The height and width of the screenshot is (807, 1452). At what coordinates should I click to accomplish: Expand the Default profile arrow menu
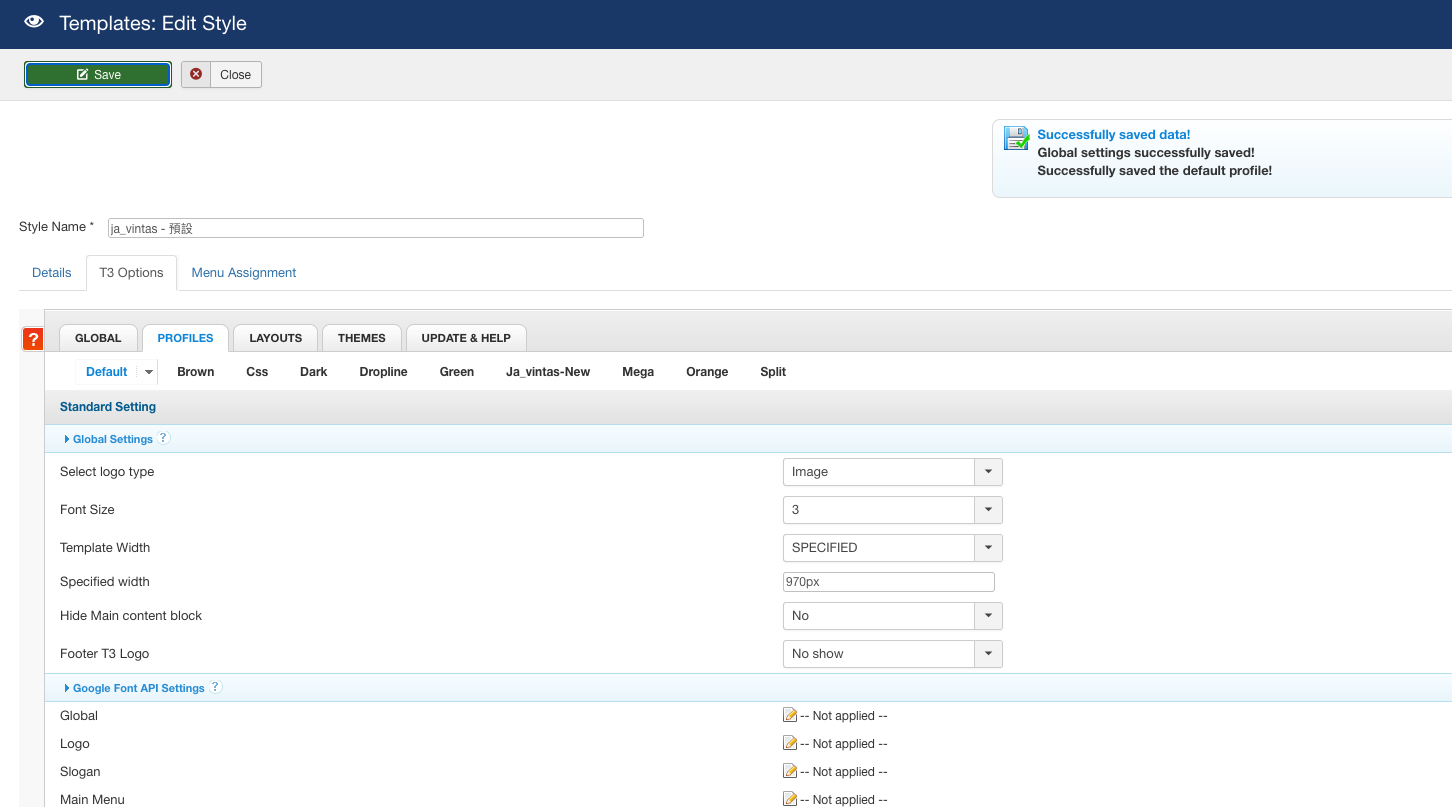click(149, 372)
